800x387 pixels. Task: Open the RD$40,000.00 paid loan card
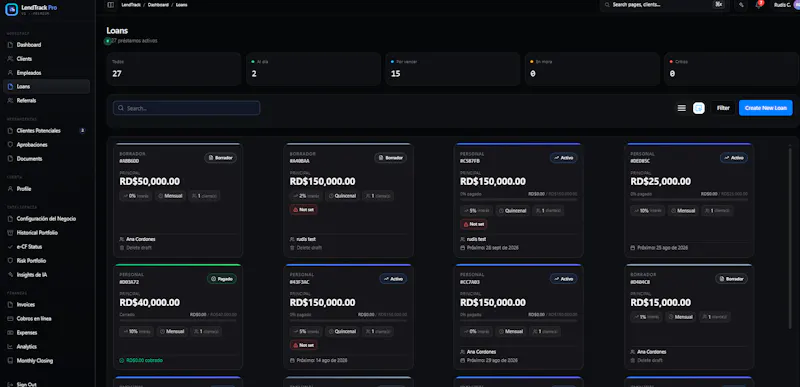(178, 317)
